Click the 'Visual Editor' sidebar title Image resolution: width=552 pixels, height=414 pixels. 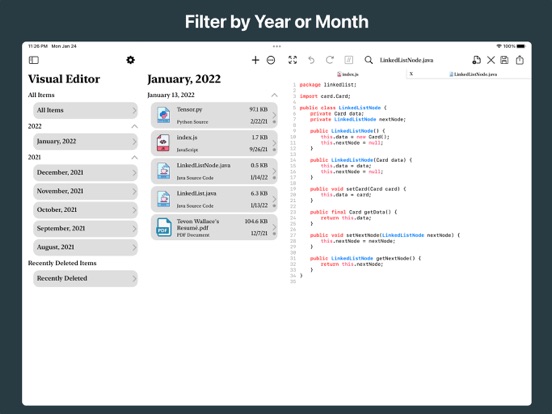(x=64, y=79)
